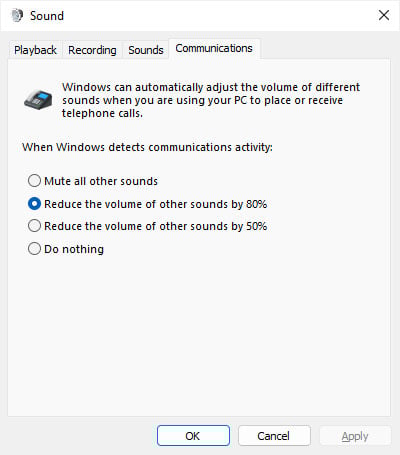Dismiss the dialog with Cancel
The height and width of the screenshot is (455, 400).
(x=274, y=436)
